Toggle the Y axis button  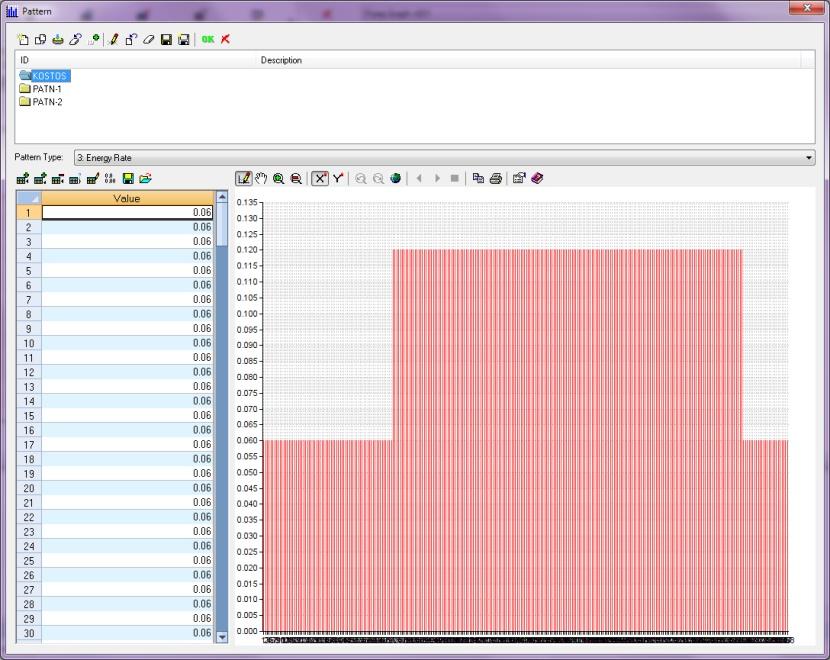click(338, 178)
